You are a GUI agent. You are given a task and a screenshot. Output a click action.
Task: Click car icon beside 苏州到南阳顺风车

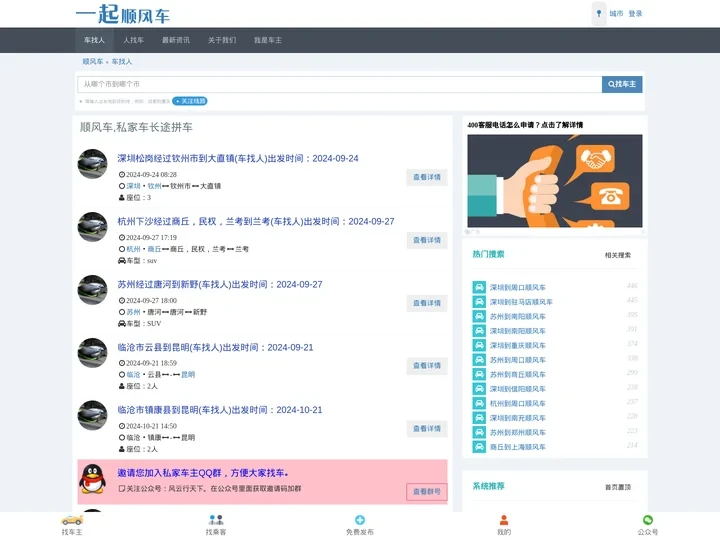[479, 316]
